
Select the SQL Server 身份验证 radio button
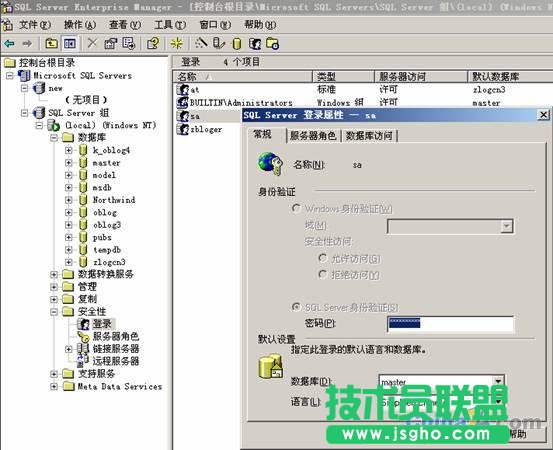click(296, 307)
